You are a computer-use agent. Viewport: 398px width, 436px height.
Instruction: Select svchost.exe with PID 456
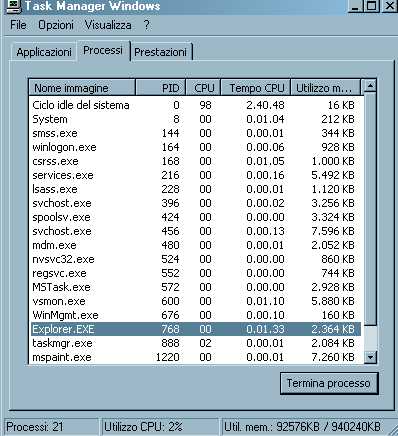coord(195,231)
